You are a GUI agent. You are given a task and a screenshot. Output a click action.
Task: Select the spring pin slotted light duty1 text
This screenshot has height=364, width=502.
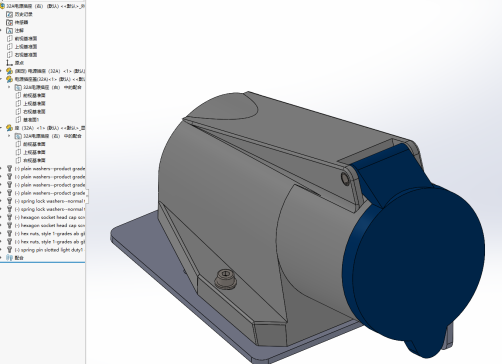pos(49,250)
